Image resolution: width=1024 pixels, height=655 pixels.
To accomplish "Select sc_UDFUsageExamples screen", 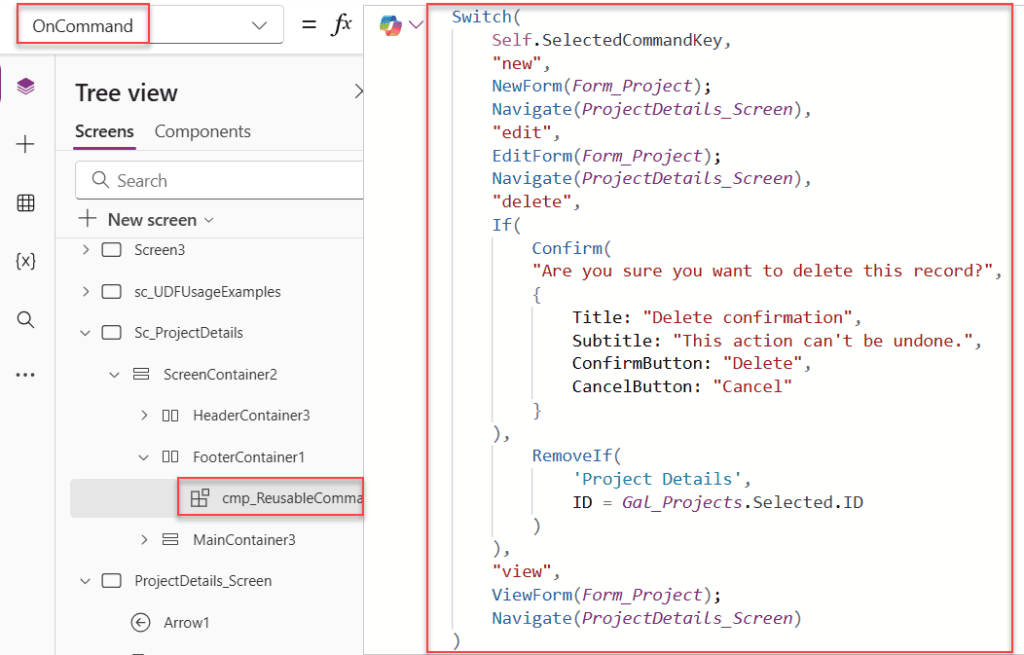I will coord(208,291).
